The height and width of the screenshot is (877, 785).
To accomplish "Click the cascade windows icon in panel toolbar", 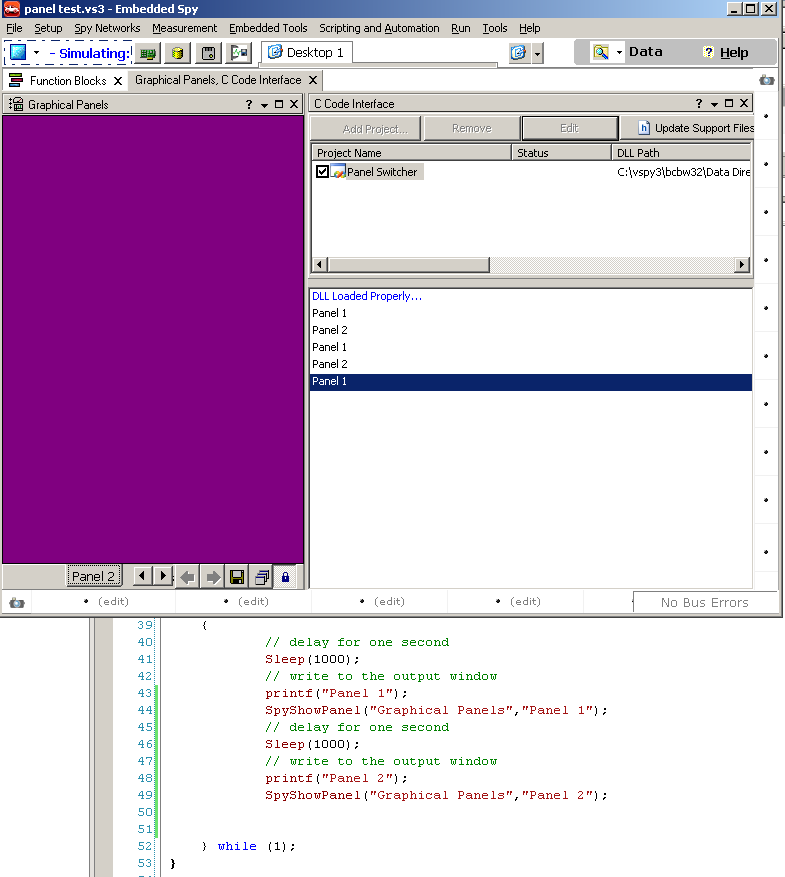I will click(261, 577).
